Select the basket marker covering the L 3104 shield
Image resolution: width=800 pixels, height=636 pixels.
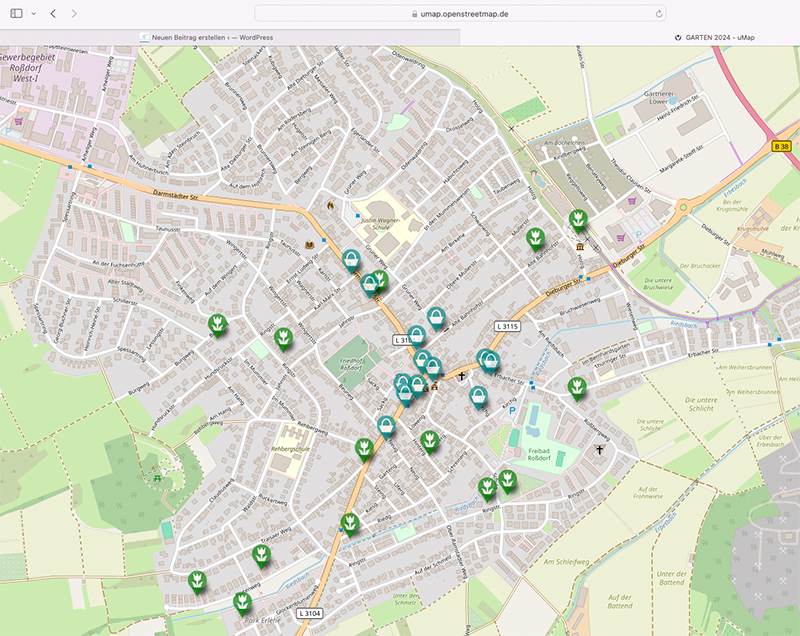pyautogui.click(x=416, y=337)
